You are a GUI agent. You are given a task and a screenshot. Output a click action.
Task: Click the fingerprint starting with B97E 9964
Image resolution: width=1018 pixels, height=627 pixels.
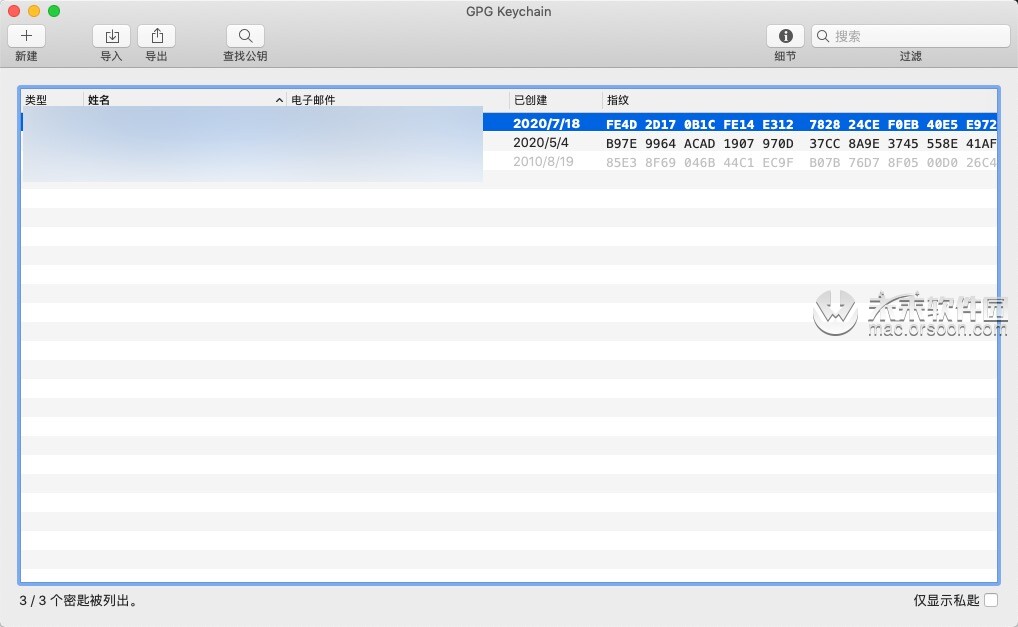(x=801, y=143)
